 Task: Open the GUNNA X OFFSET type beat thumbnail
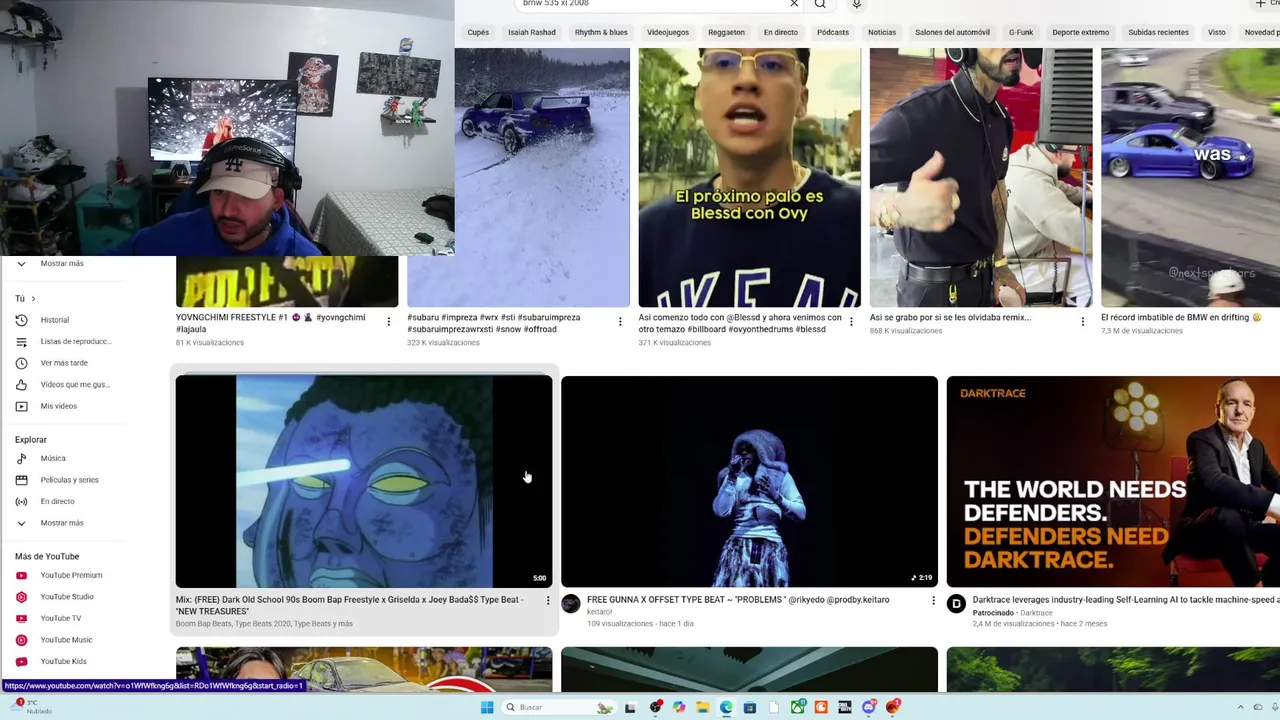click(x=749, y=481)
